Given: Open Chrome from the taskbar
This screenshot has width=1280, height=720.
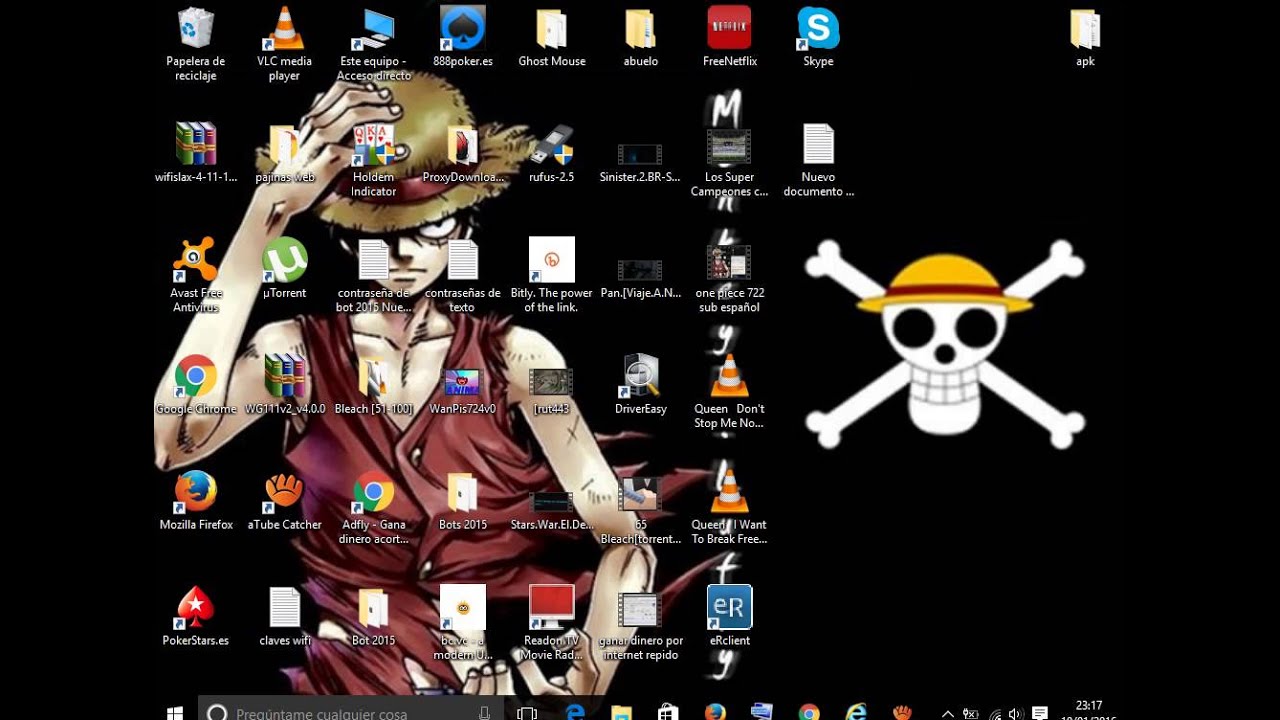Looking at the screenshot, I should 809,713.
